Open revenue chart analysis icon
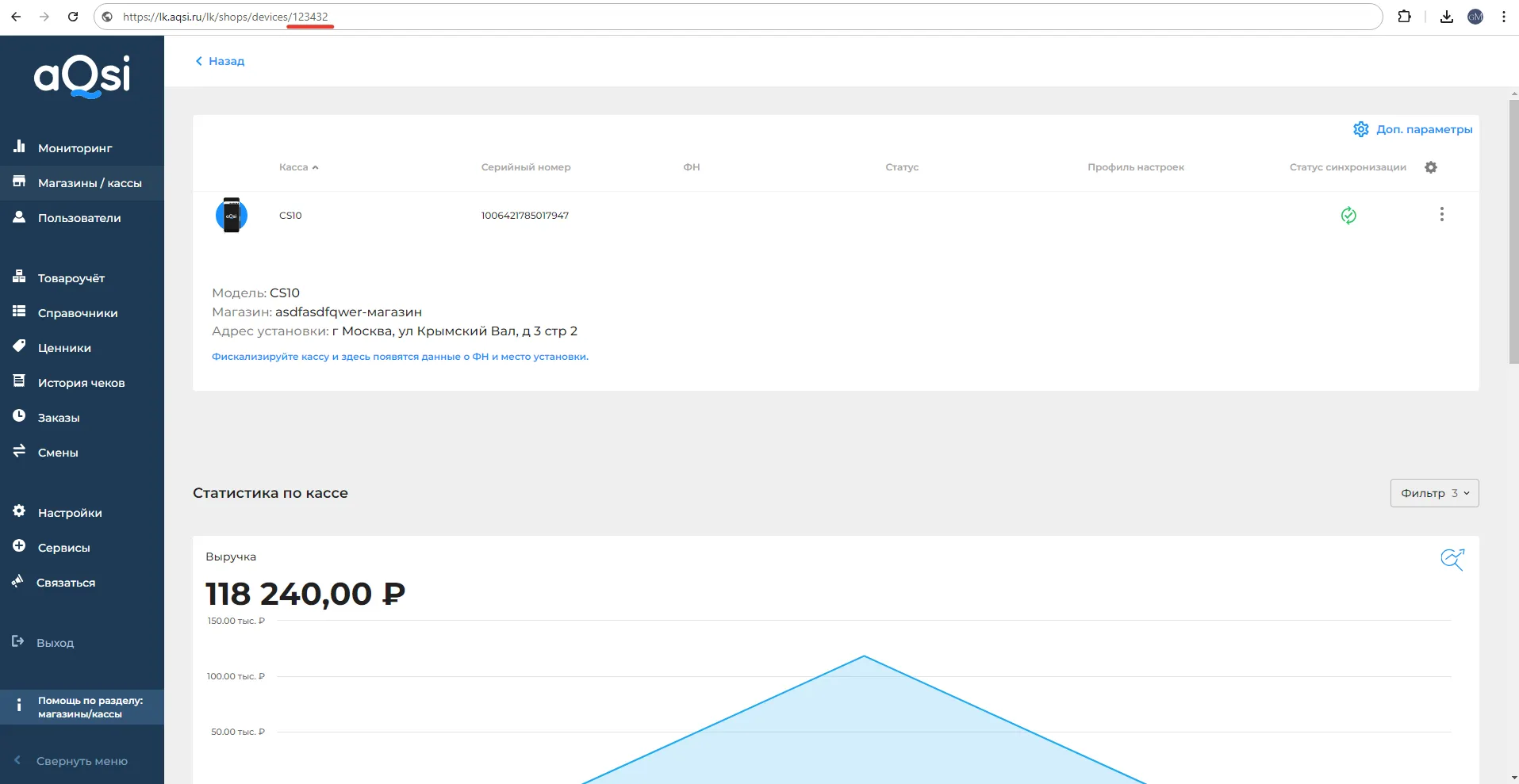This screenshot has height=784, width=1519. click(1452, 560)
